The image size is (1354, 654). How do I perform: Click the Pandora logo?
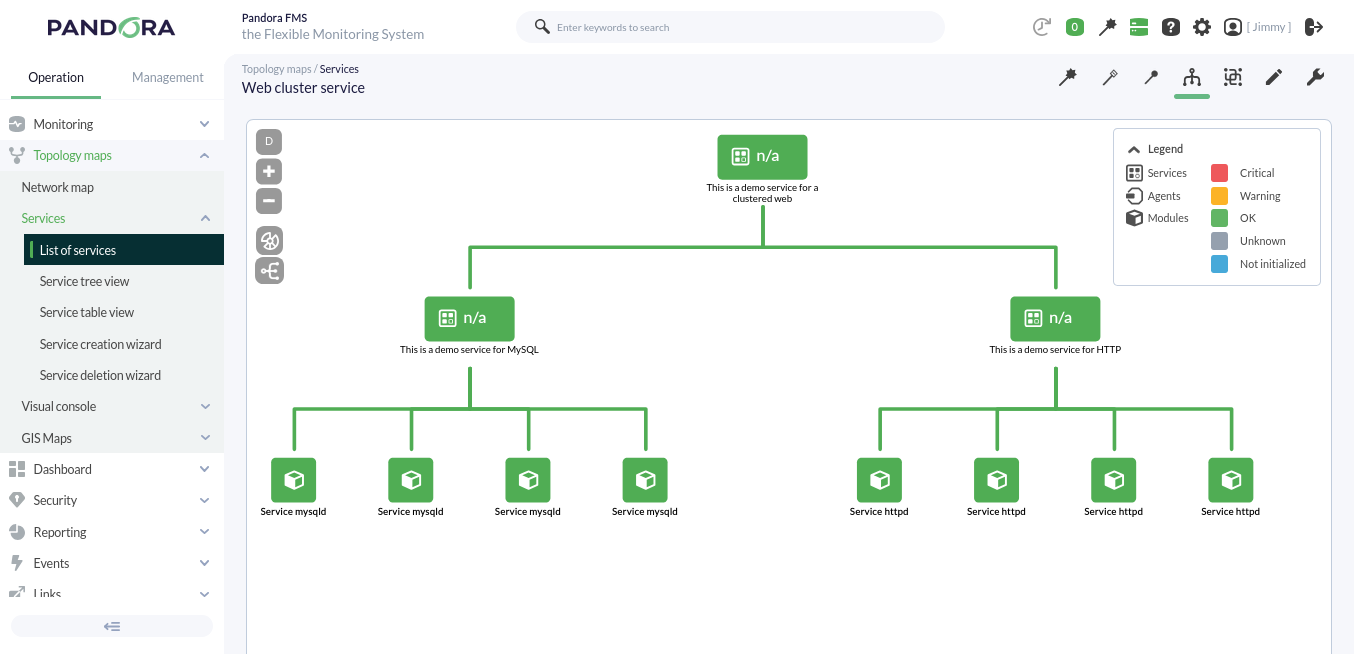(x=111, y=28)
